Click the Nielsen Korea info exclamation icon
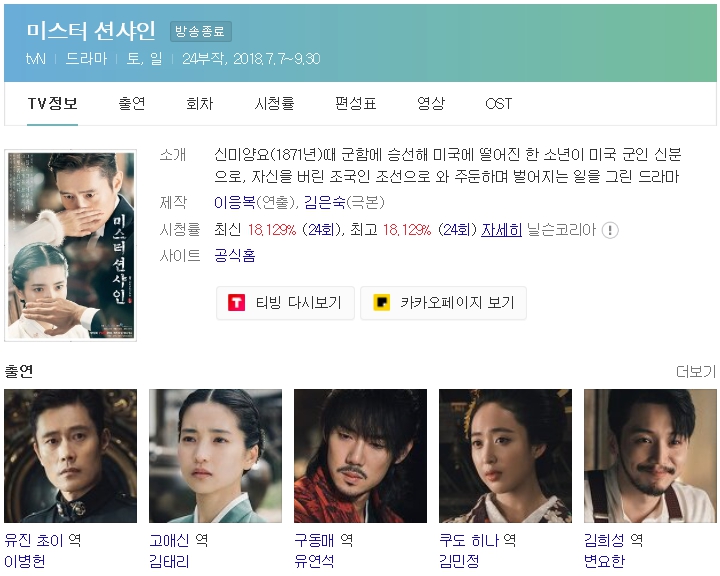 tap(610, 230)
